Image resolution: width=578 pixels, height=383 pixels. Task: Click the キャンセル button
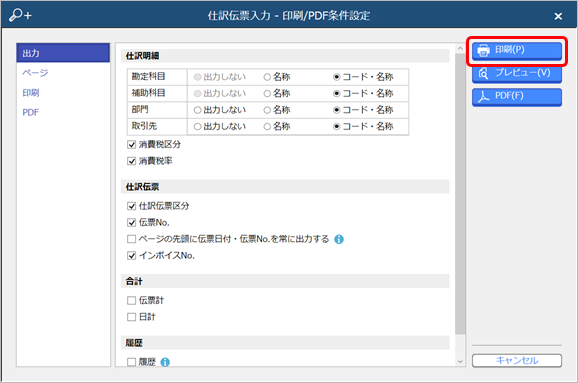coord(517,360)
